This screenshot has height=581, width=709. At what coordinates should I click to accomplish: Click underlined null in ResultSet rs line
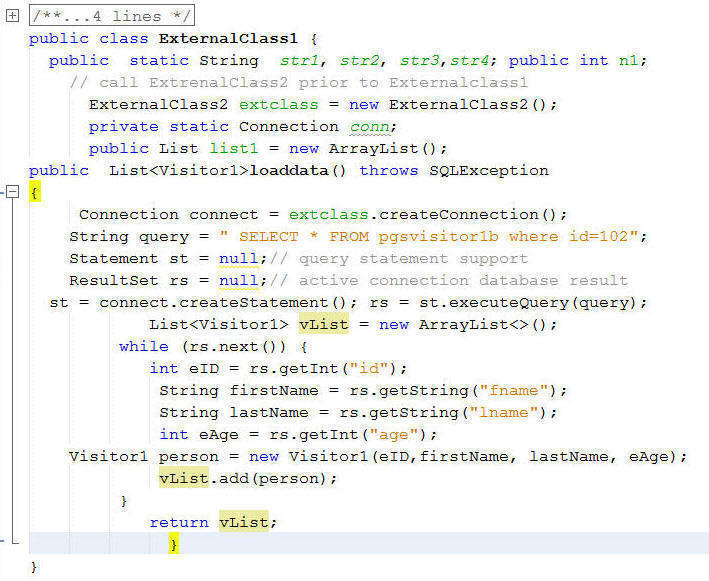(239, 280)
